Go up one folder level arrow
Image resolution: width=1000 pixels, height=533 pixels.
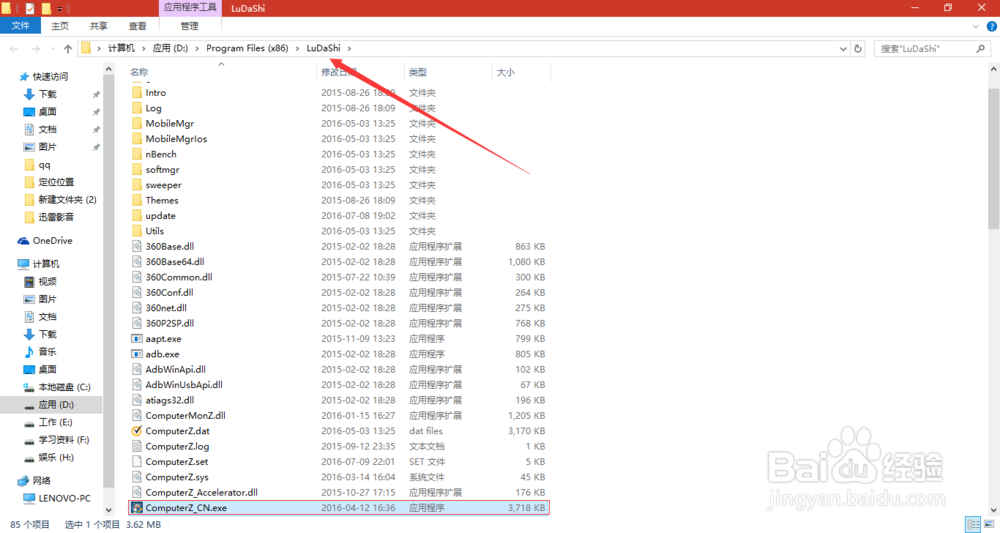68,48
